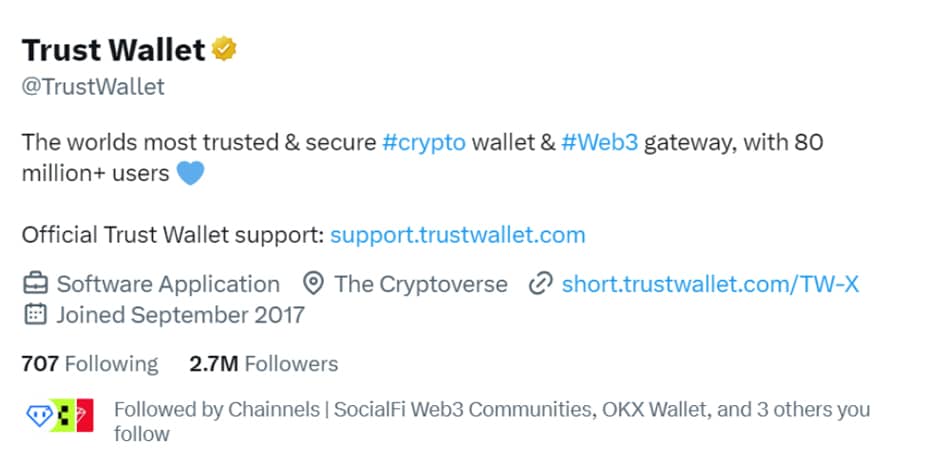This screenshot has width=931, height=473.
Task: Click the Software Application category label
Action: (x=168, y=284)
